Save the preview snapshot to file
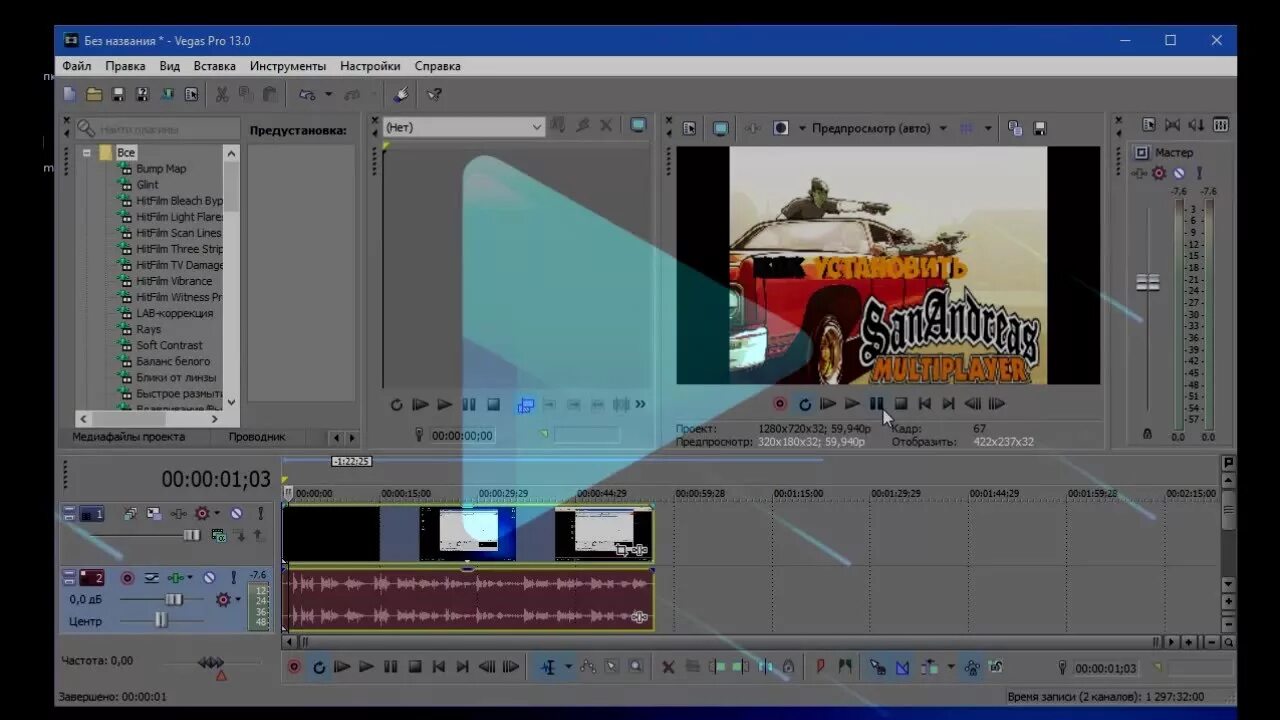The height and width of the screenshot is (720, 1280). point(1039,128)
